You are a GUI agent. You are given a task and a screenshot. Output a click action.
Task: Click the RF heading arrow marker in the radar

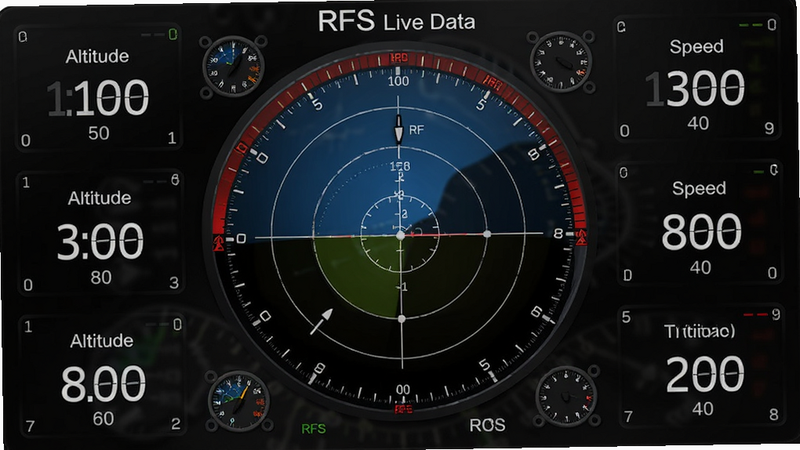click(398, 129)
